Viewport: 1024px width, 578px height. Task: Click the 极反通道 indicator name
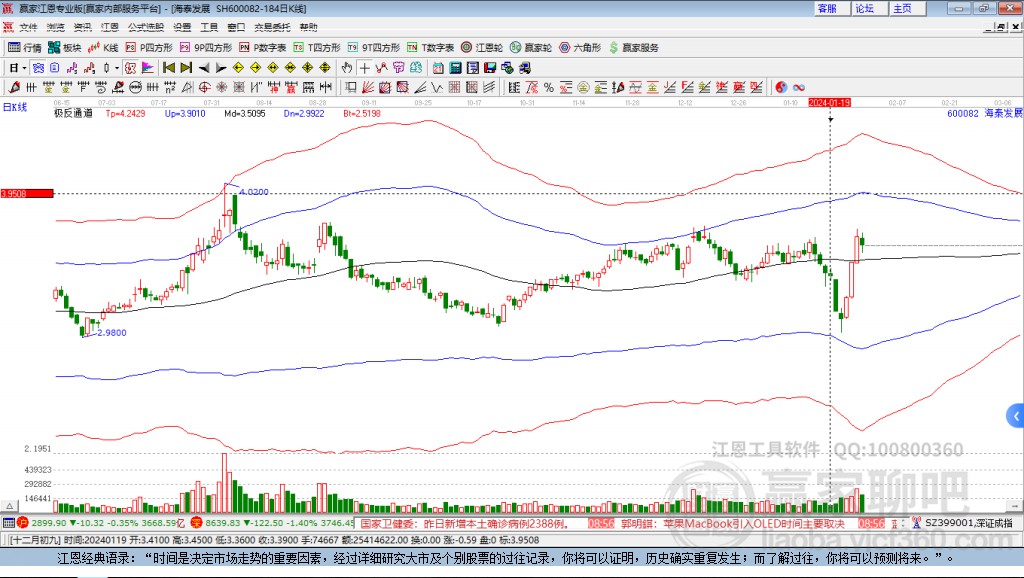click(73, 114)
